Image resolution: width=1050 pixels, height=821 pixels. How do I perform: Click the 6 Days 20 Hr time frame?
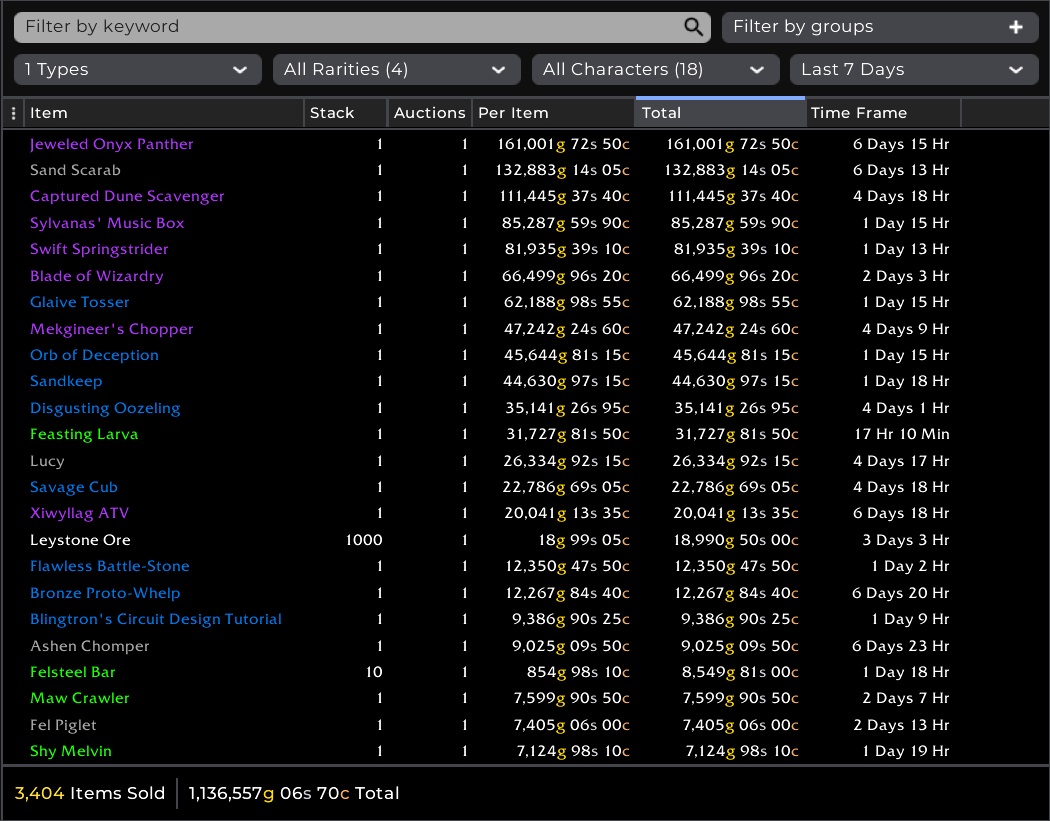(901, 593)
